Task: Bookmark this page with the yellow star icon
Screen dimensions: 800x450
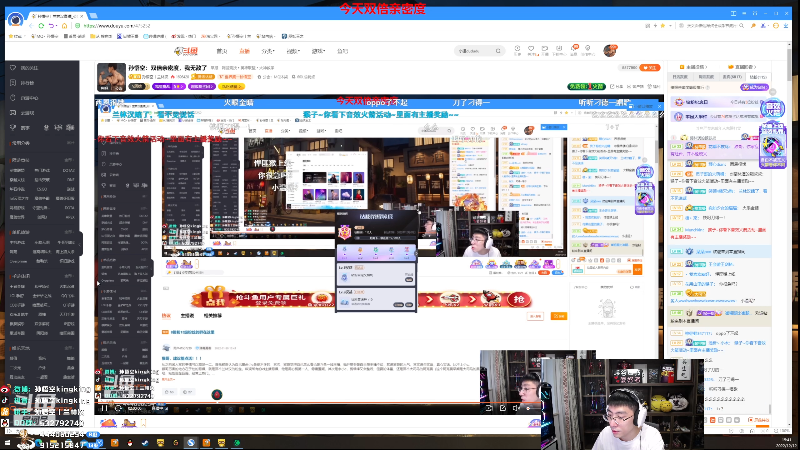Action: [x=663, y=26]
